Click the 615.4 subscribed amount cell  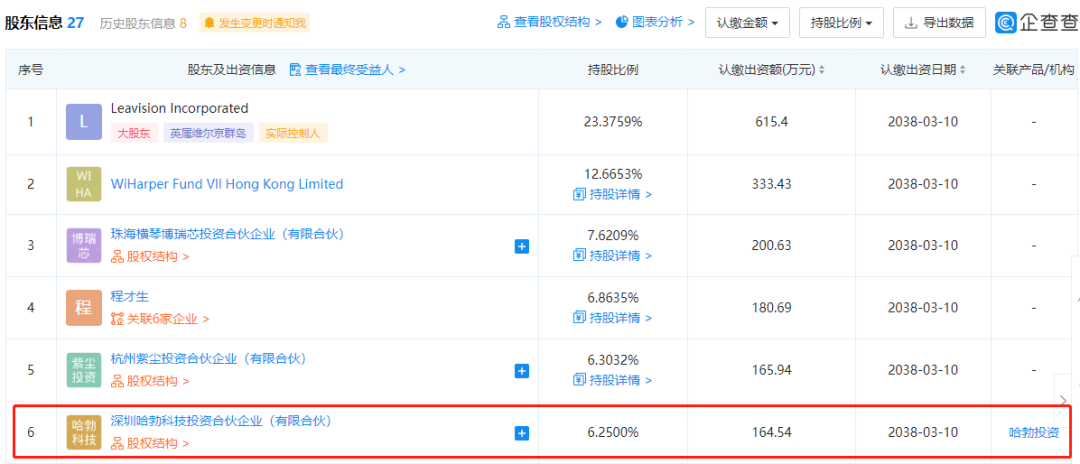[771, 122]
